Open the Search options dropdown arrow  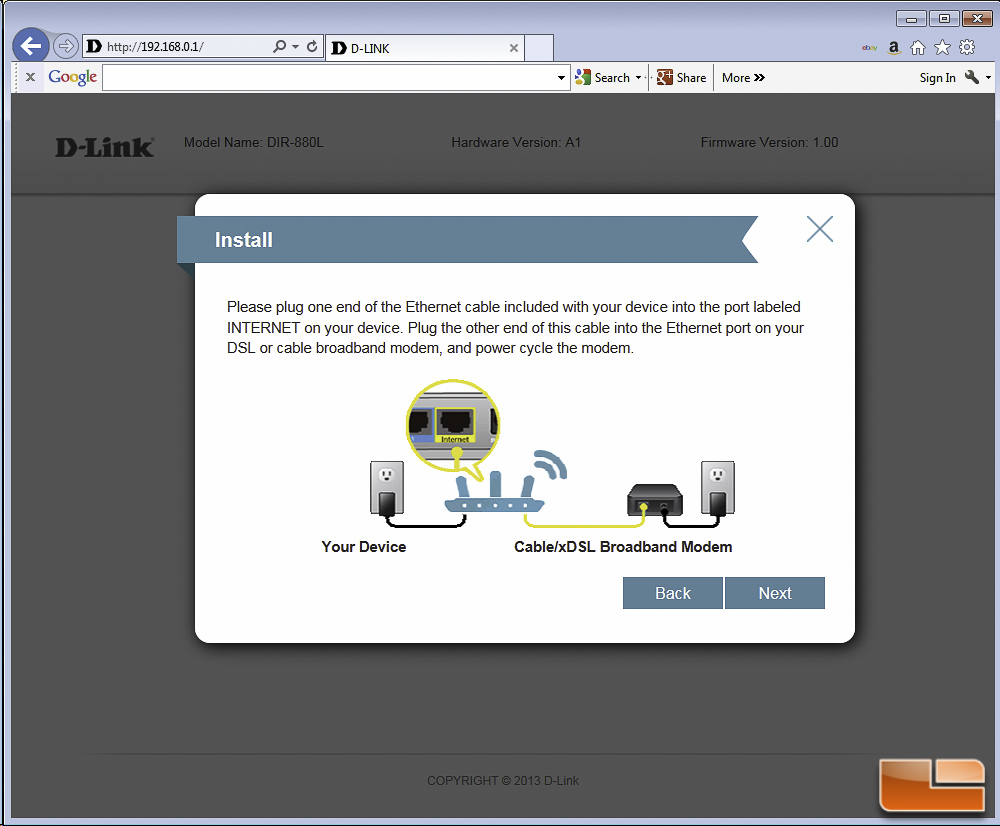[x=638, y=78]
